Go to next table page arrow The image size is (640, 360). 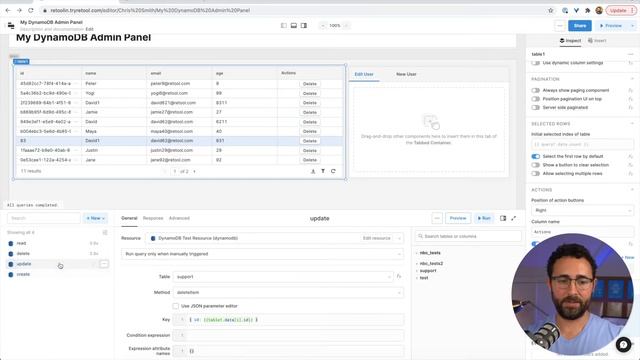tap(194, 171)
